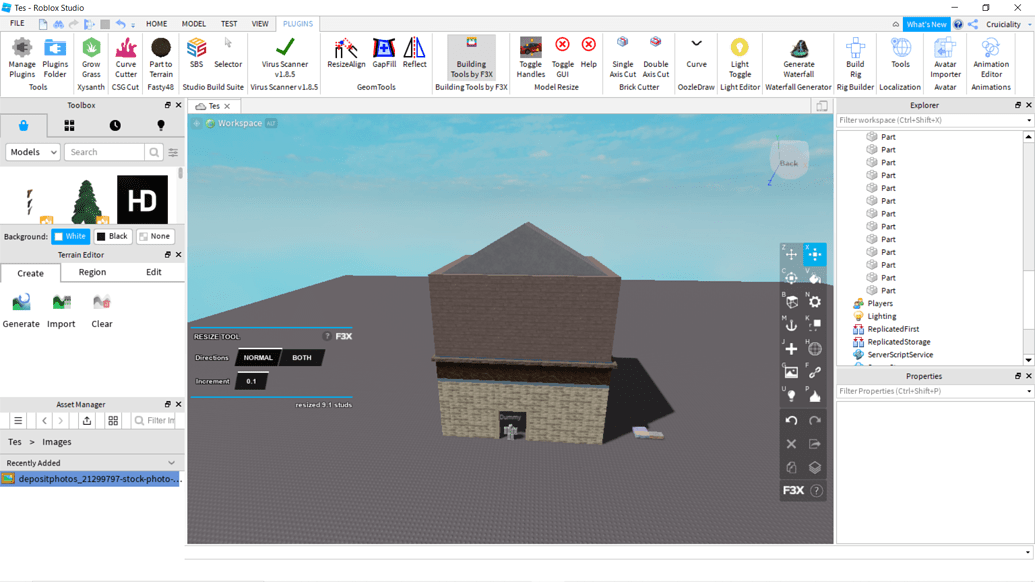Set toolbox background to Black
Viewport: 1035px width, 582px height.
[x=113, y=236]
